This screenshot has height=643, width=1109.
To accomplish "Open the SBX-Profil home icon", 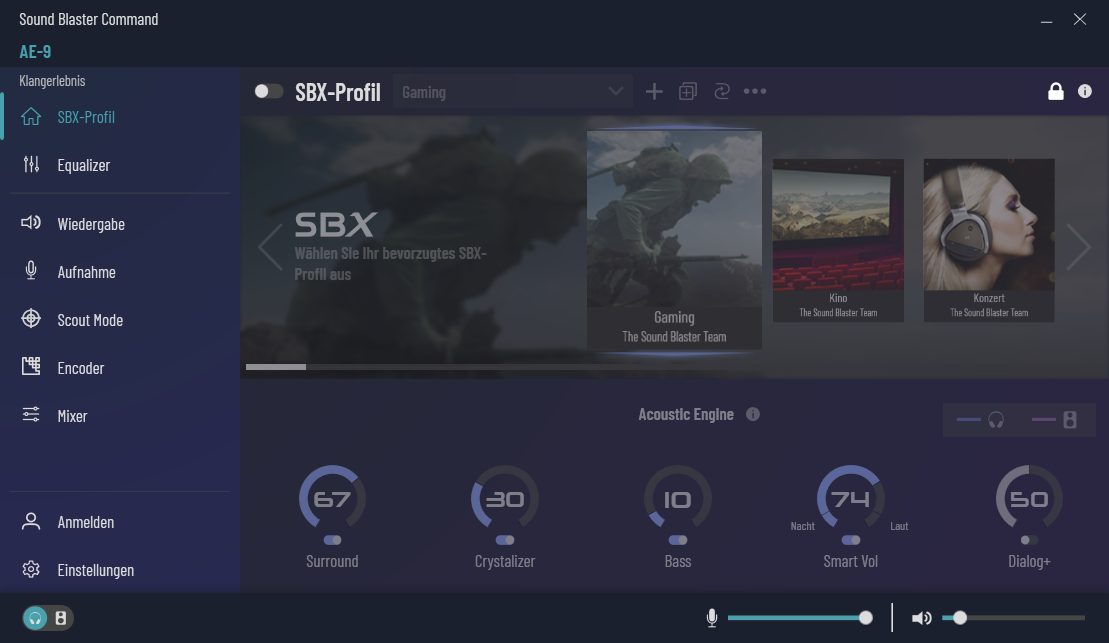I will tap(31, 116).
